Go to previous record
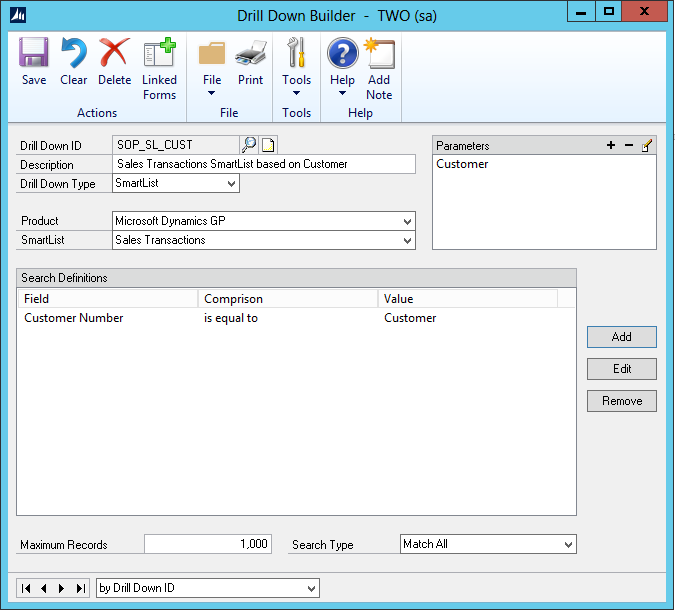 click(43, 588)
